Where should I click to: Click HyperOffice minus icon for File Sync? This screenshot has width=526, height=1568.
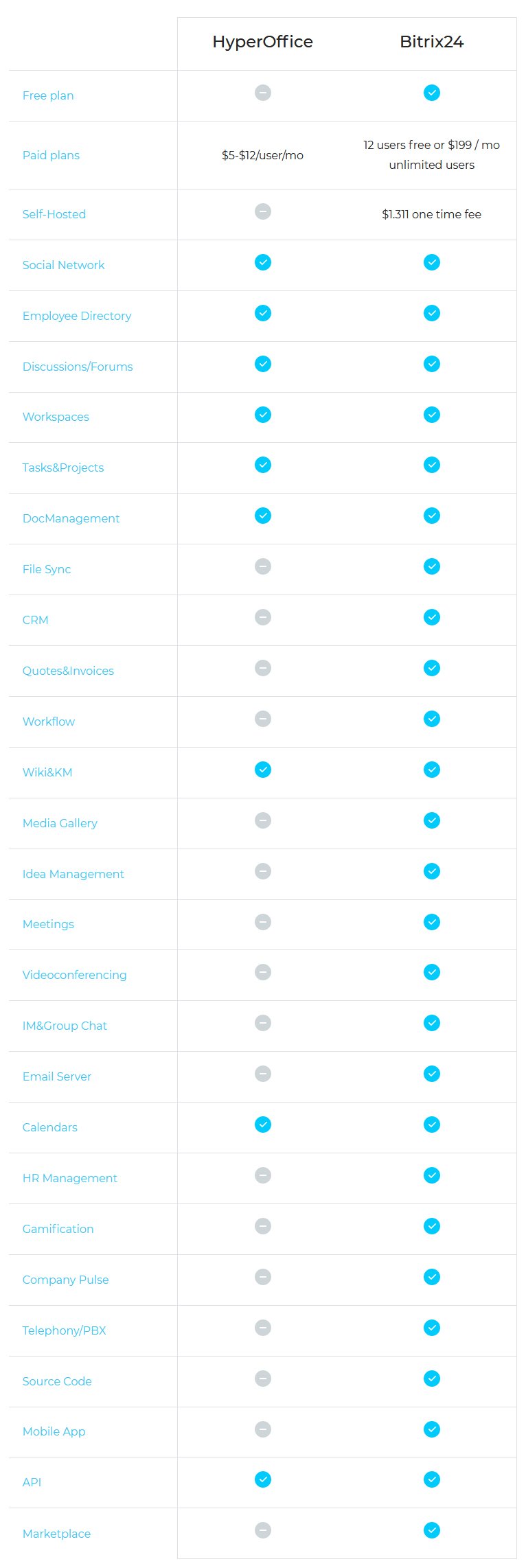[262, 566]
